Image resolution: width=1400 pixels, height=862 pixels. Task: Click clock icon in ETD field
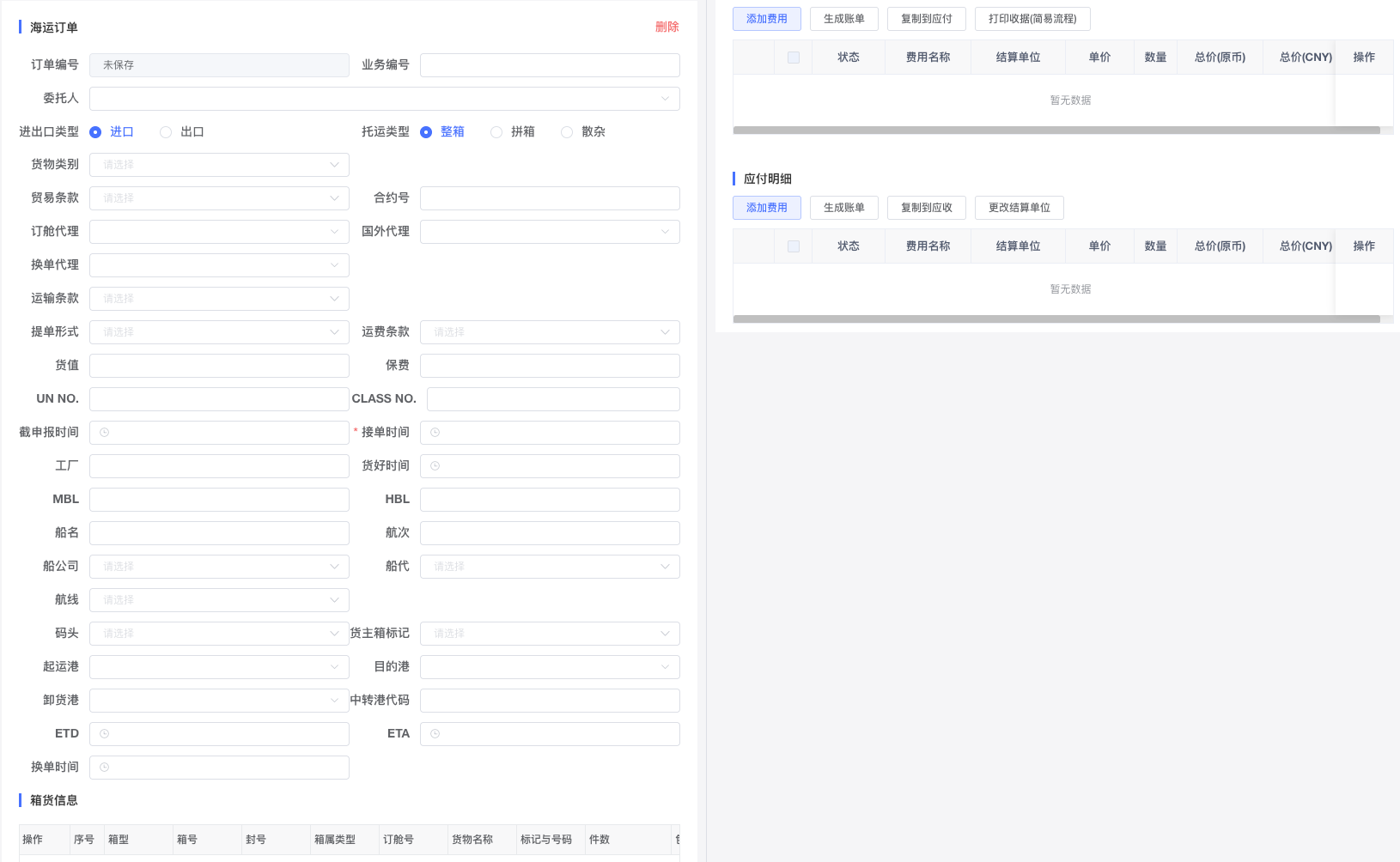(105, 734)
